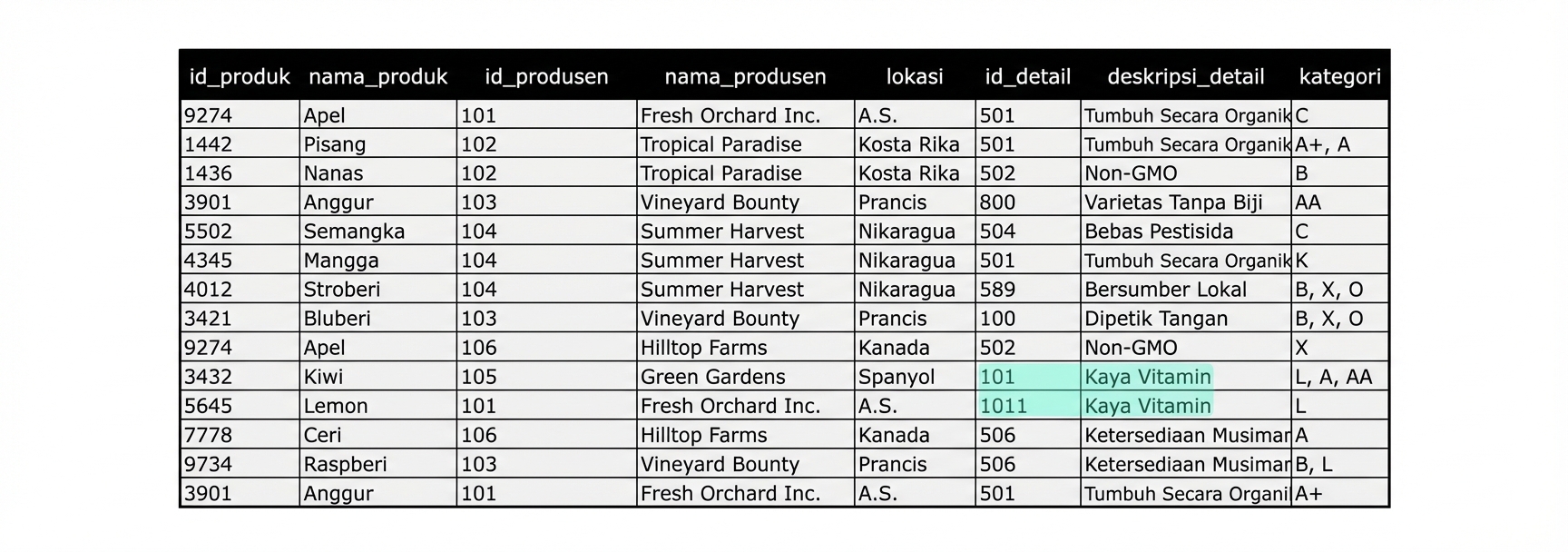Screen dimensions: 1568x552
Task: Select the id_produsen column header
Action: pos(546,77)
